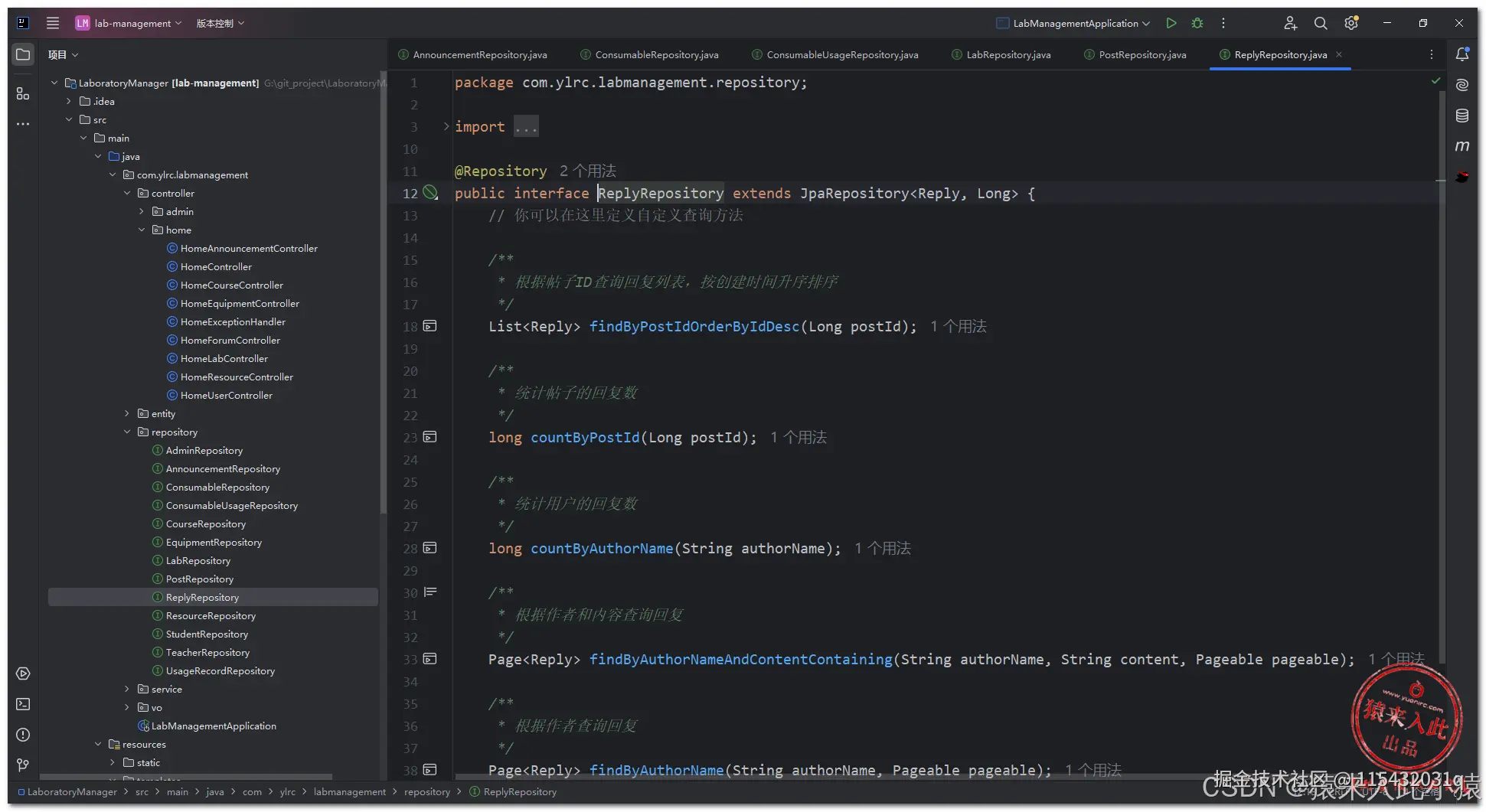Switch to the LabRepository.java tab
1486x812 pixels.
[1008, 54]
